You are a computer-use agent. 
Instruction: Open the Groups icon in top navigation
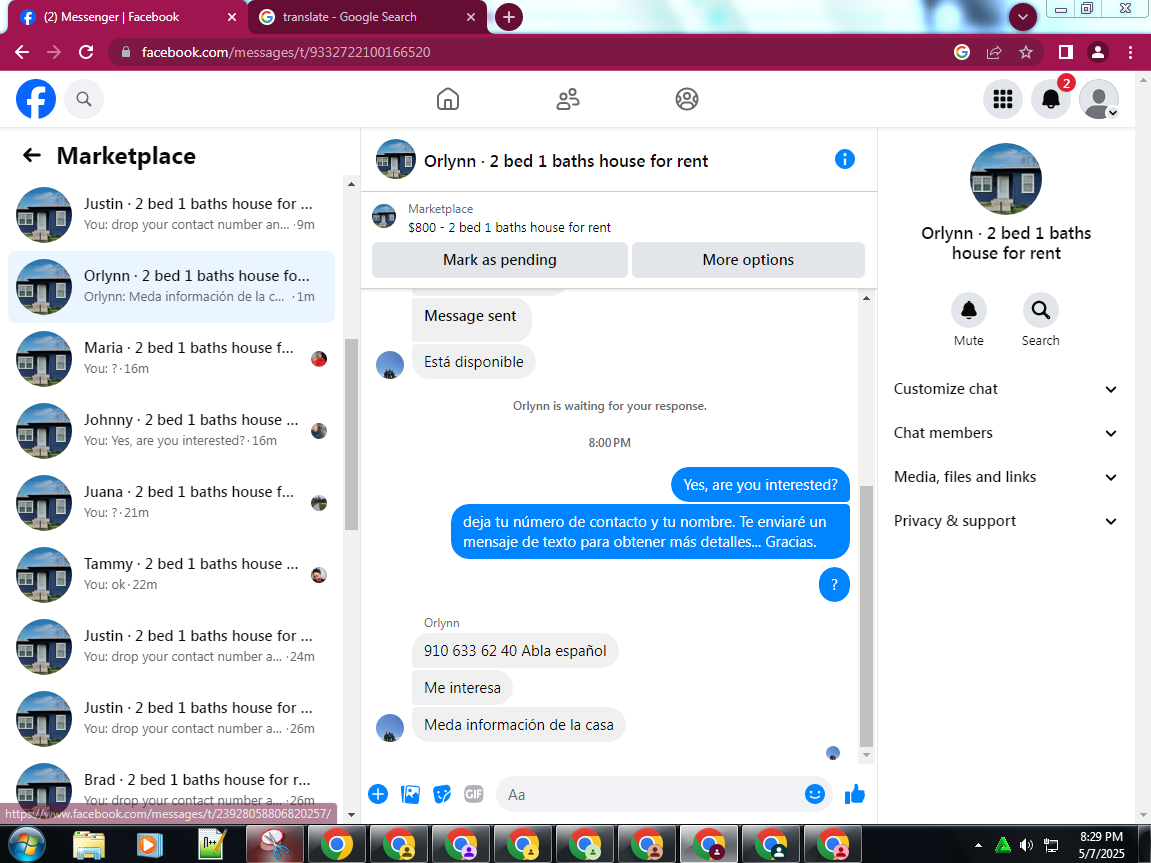pos(686,99)
